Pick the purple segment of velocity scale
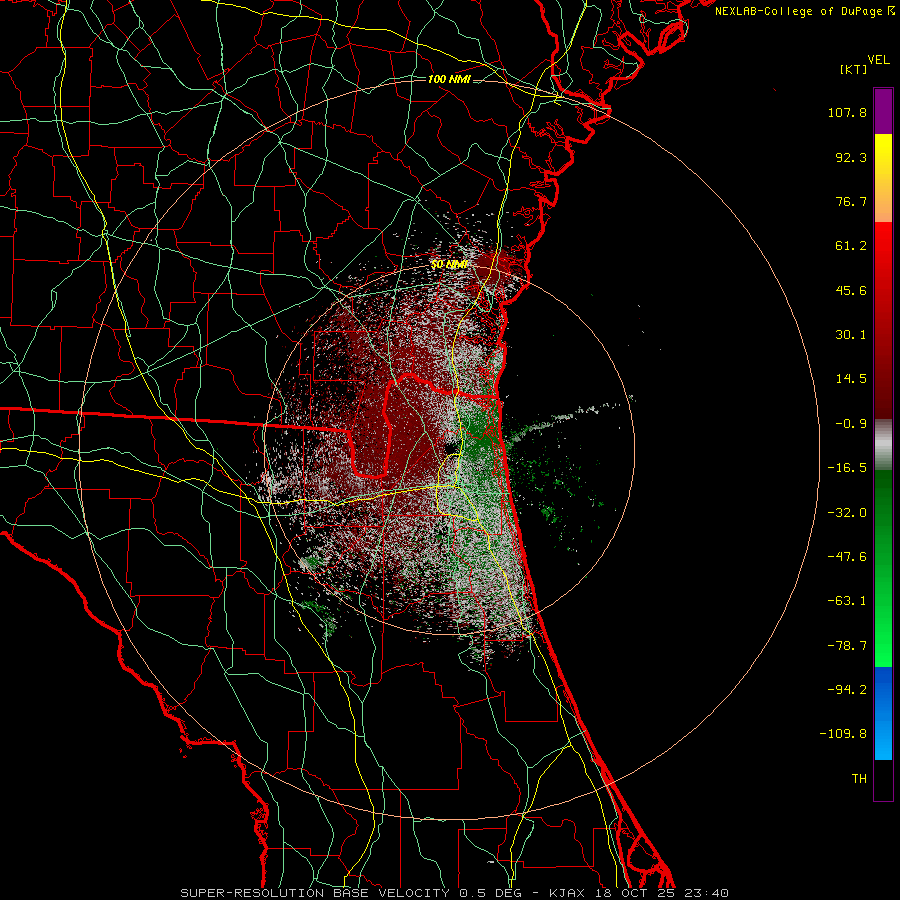This screenshot has width=900, height=900. point(883,111)
